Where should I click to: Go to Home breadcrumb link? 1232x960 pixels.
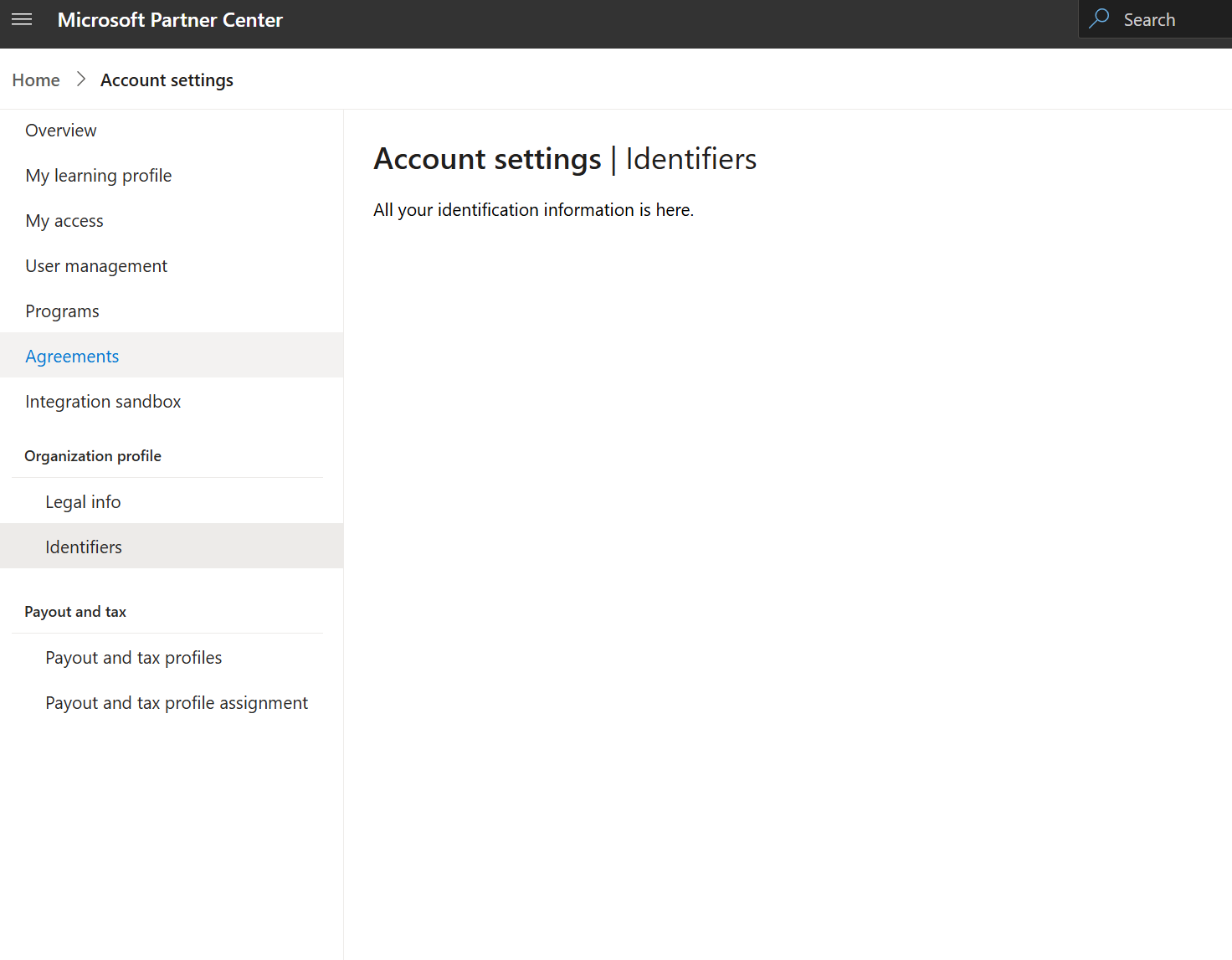[x=36, y=80]
